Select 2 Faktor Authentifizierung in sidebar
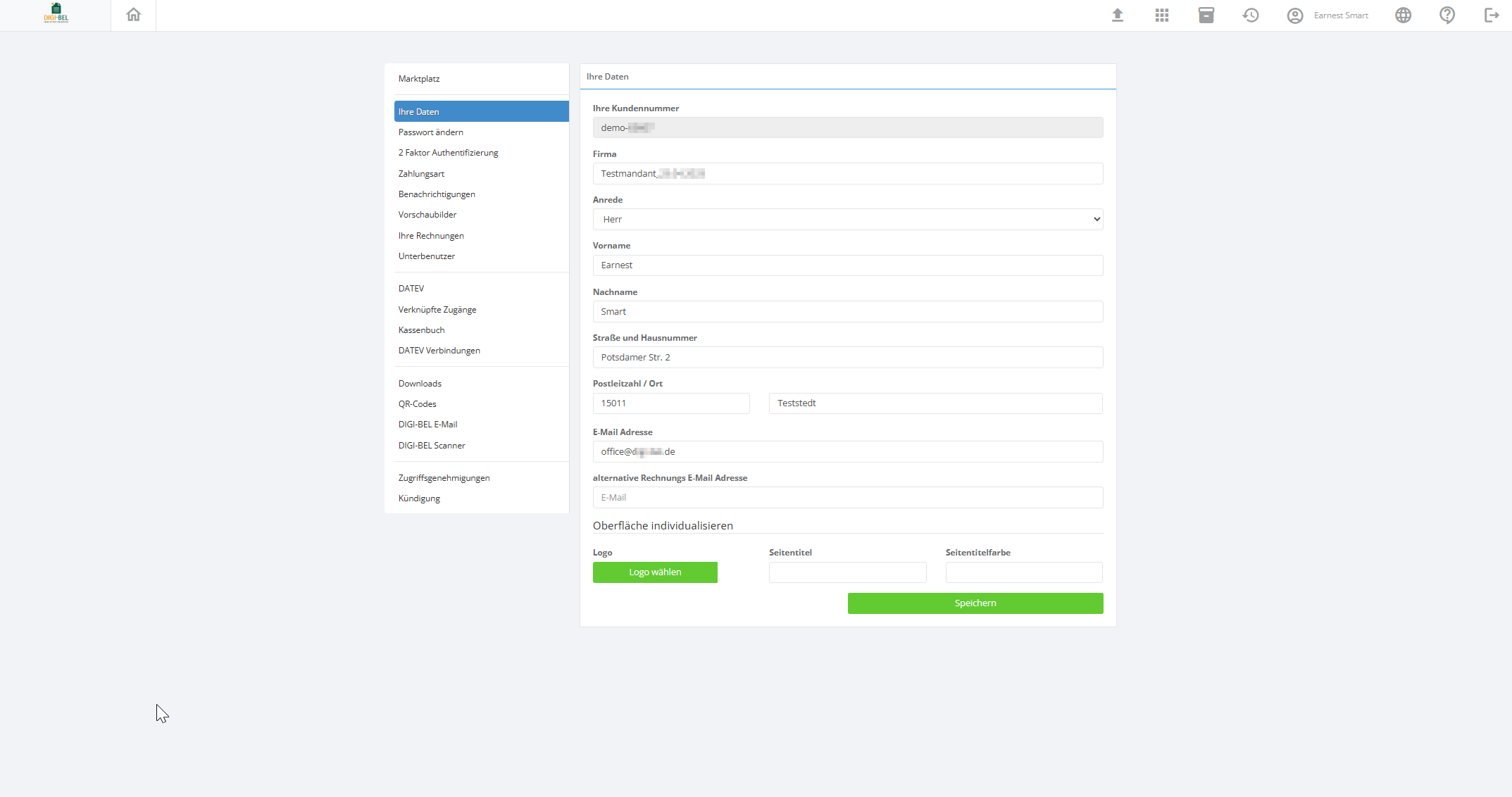 [x=448, y=153]
